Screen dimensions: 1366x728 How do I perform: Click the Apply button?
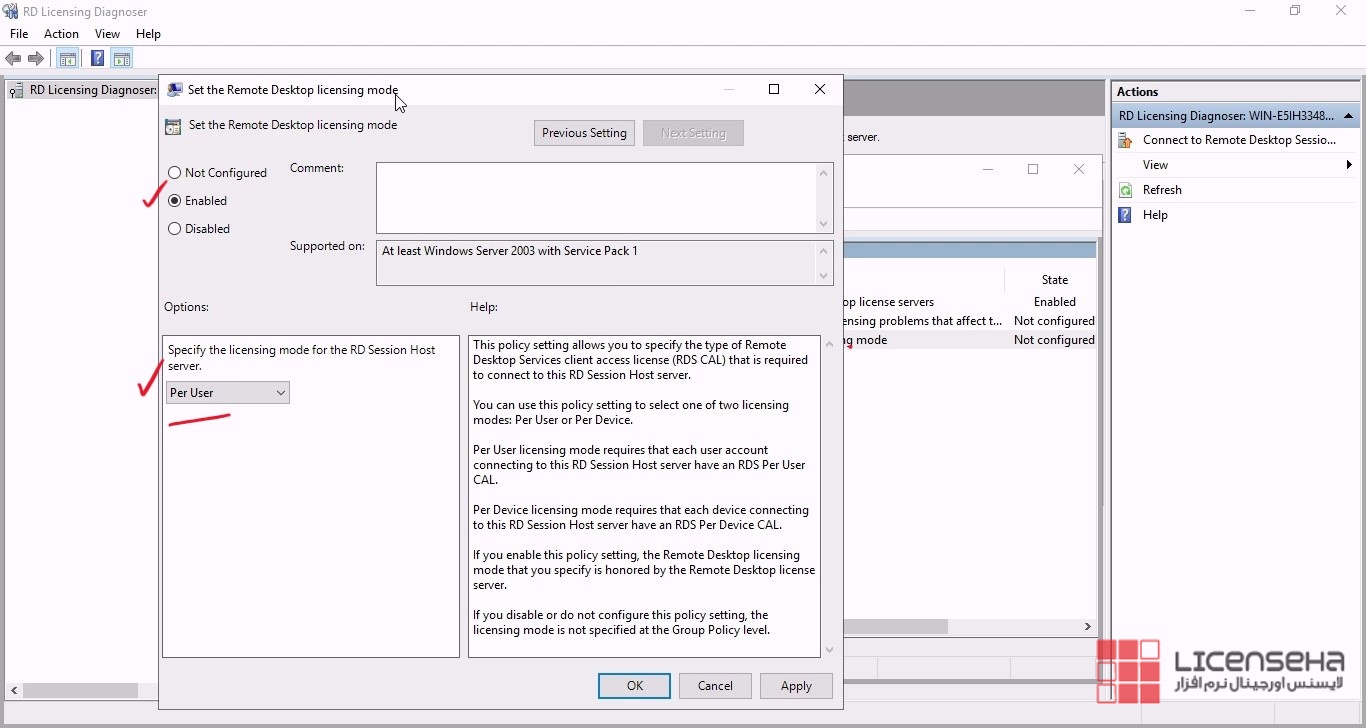point(796,686)
